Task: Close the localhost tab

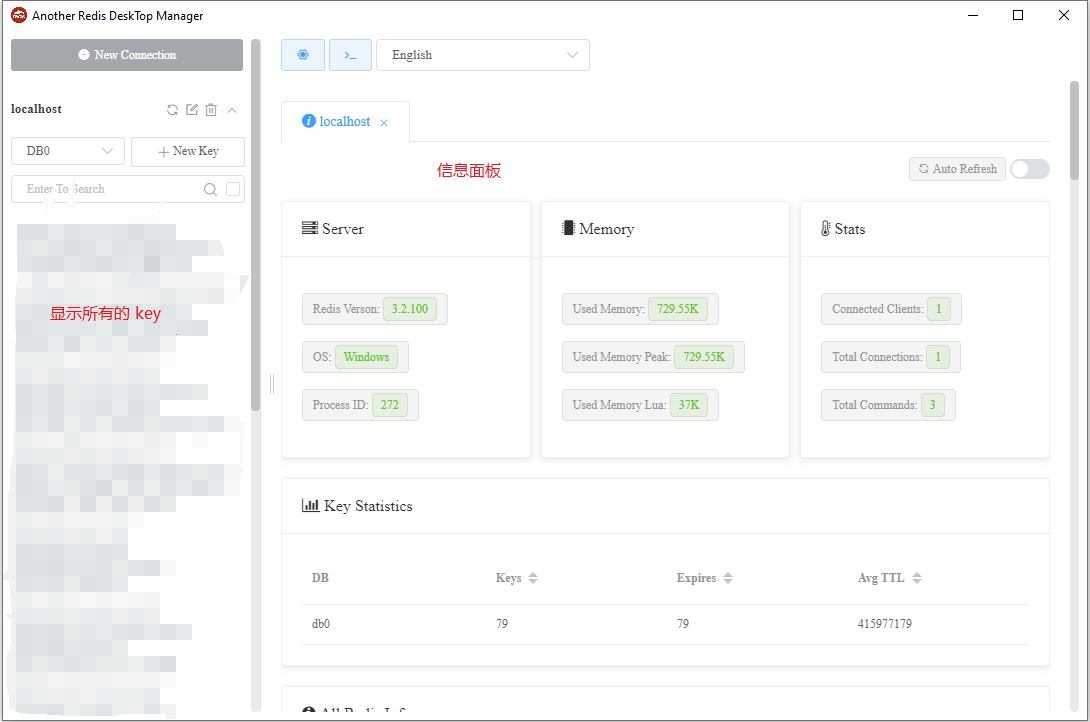Action: click(x=384, y=123)
